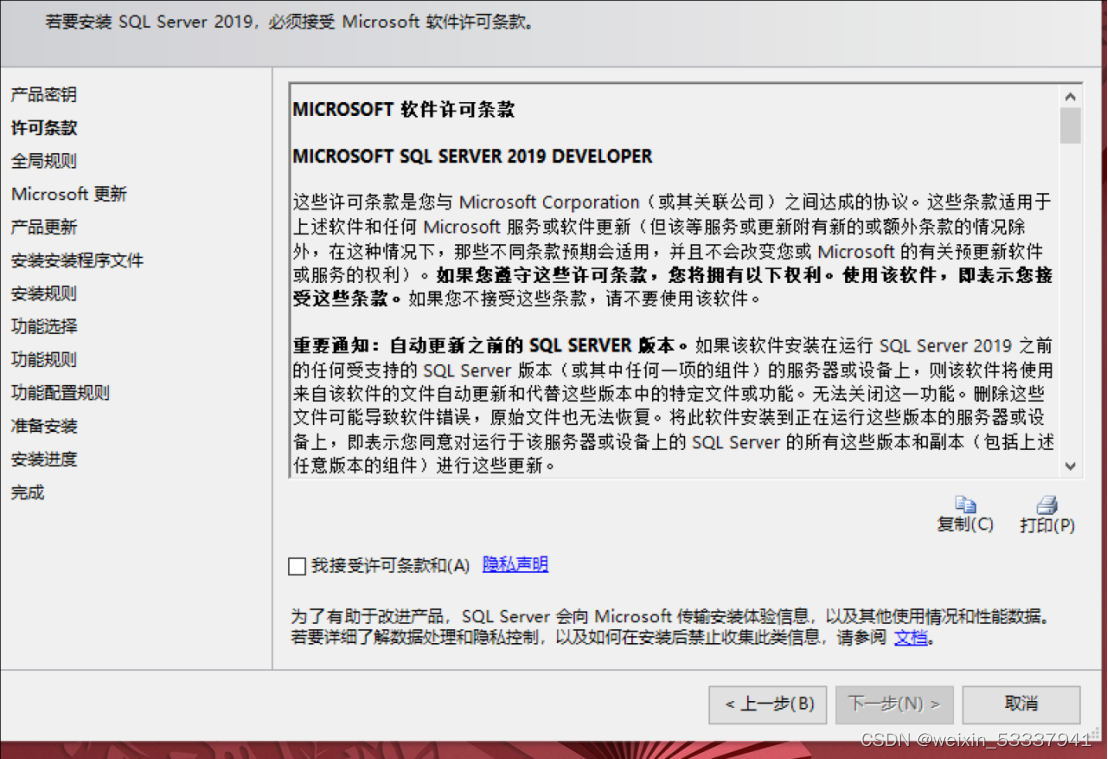Click the 取消 cancel button
This screenshot has height=759, width=1108.
1021,704
